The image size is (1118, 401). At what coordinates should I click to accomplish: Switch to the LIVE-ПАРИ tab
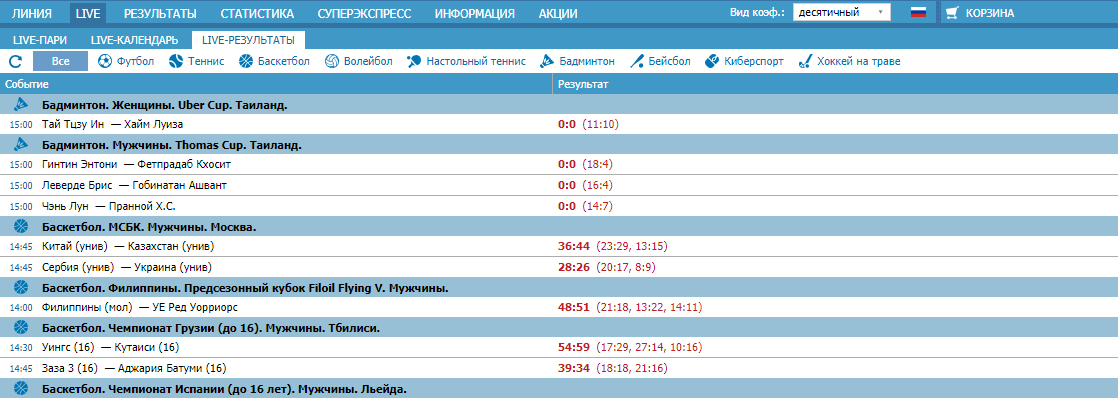tap(40, 40)
